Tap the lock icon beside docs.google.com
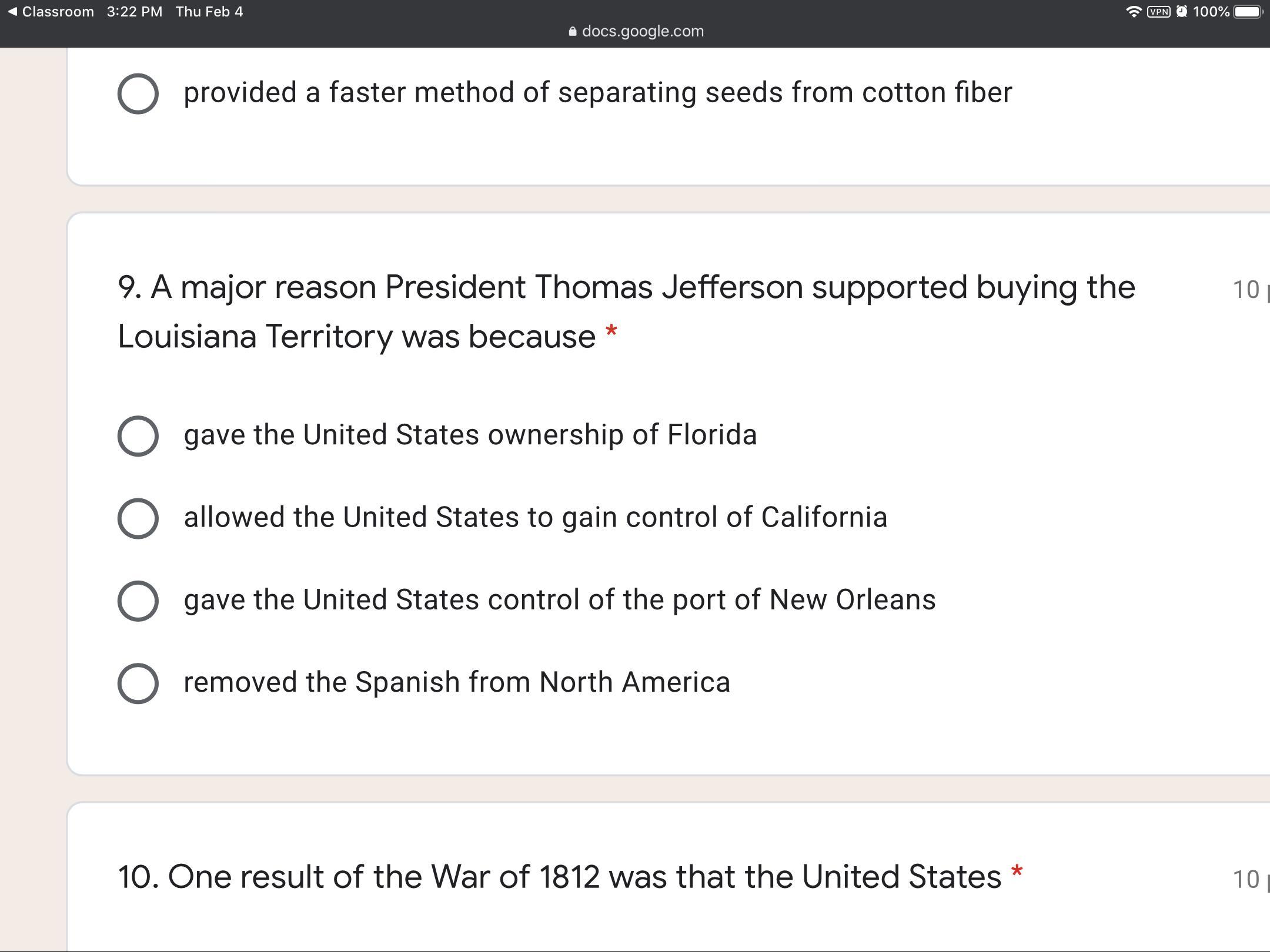The image size is (1270, 952). pos(573,32)
